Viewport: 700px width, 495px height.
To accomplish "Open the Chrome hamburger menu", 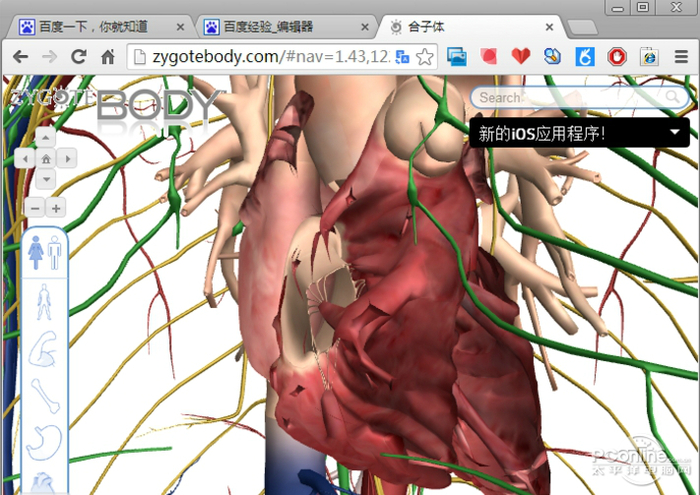I will [681, 57].
